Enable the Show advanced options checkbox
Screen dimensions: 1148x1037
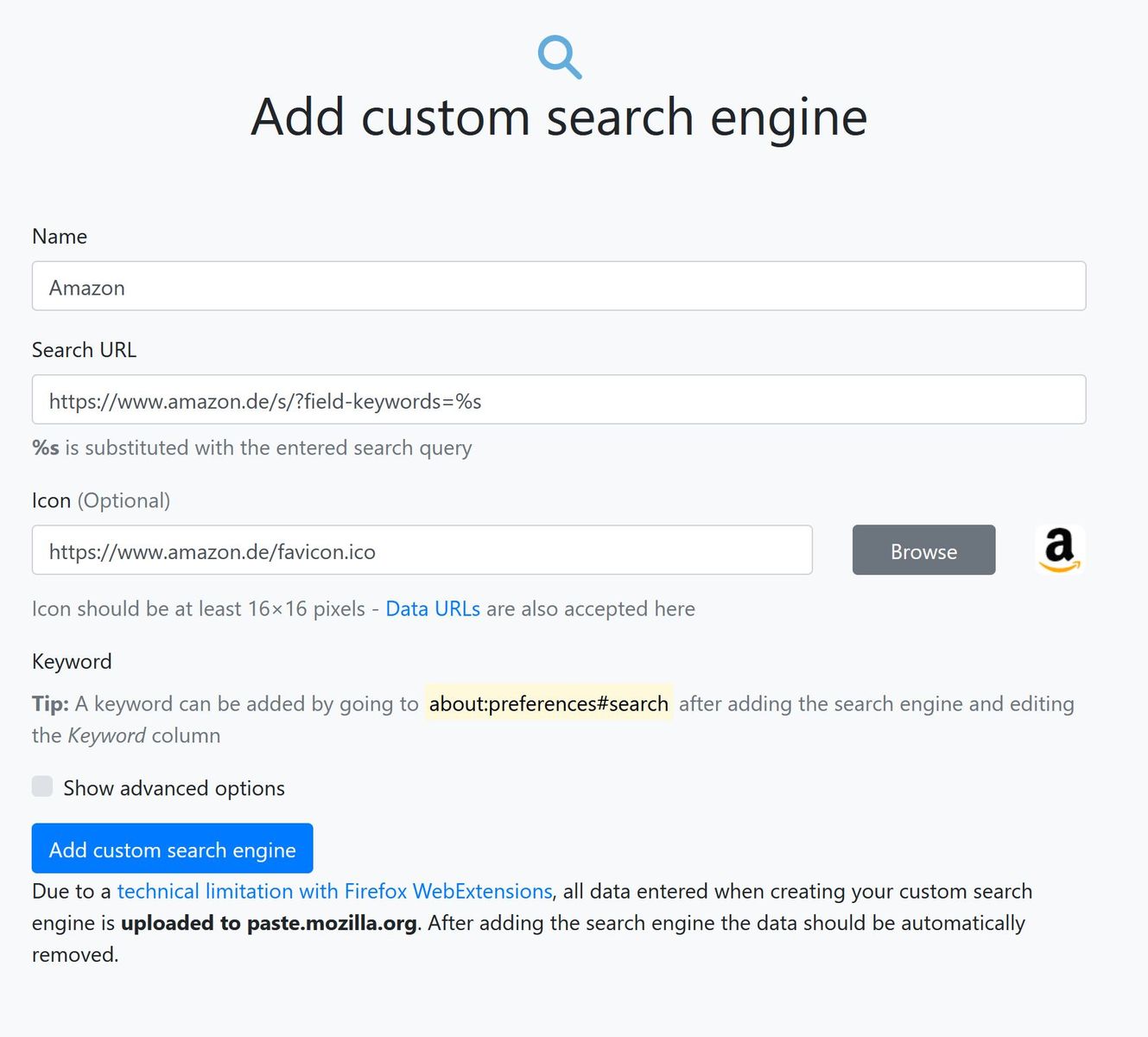(42, 786)
